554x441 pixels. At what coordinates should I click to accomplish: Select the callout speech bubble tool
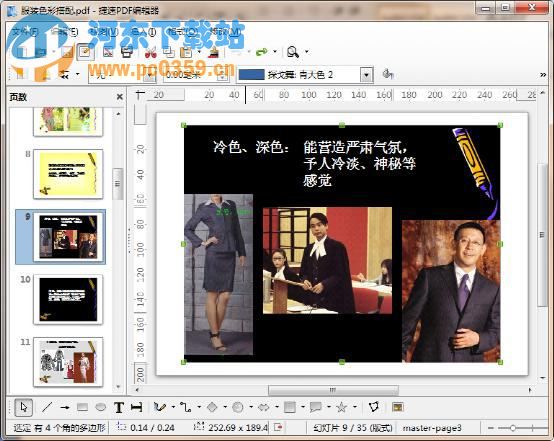coord(316,407)
